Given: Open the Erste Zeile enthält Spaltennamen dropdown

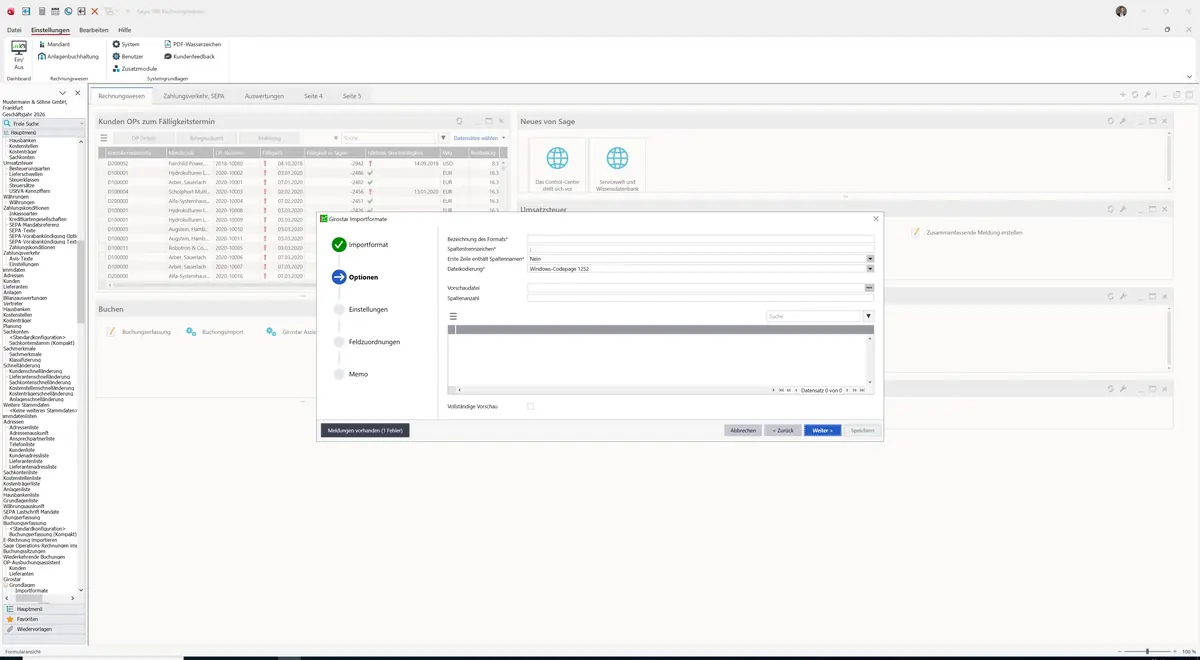Looking at the screenshot, I should coord(870,258).
